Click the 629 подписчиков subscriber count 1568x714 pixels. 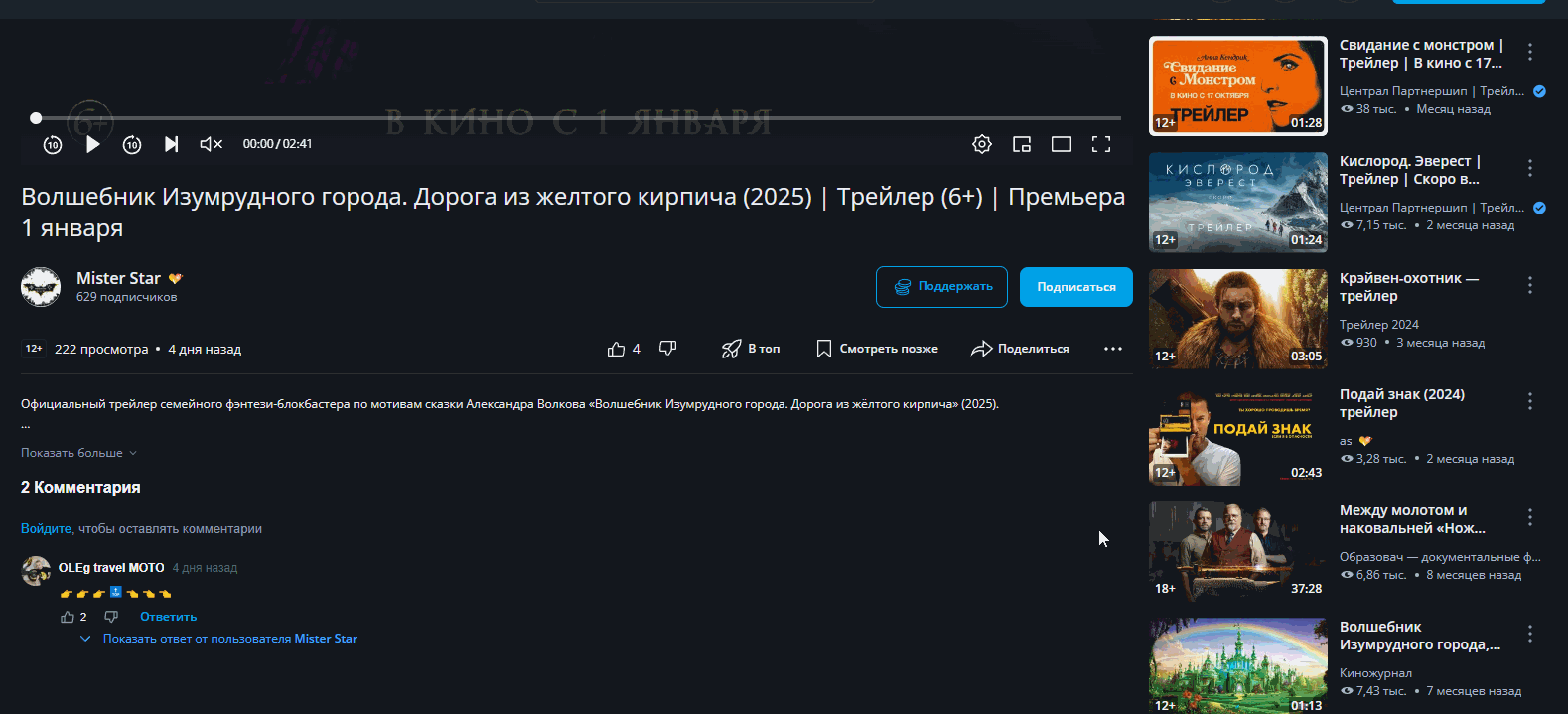(x=127, y=297)
